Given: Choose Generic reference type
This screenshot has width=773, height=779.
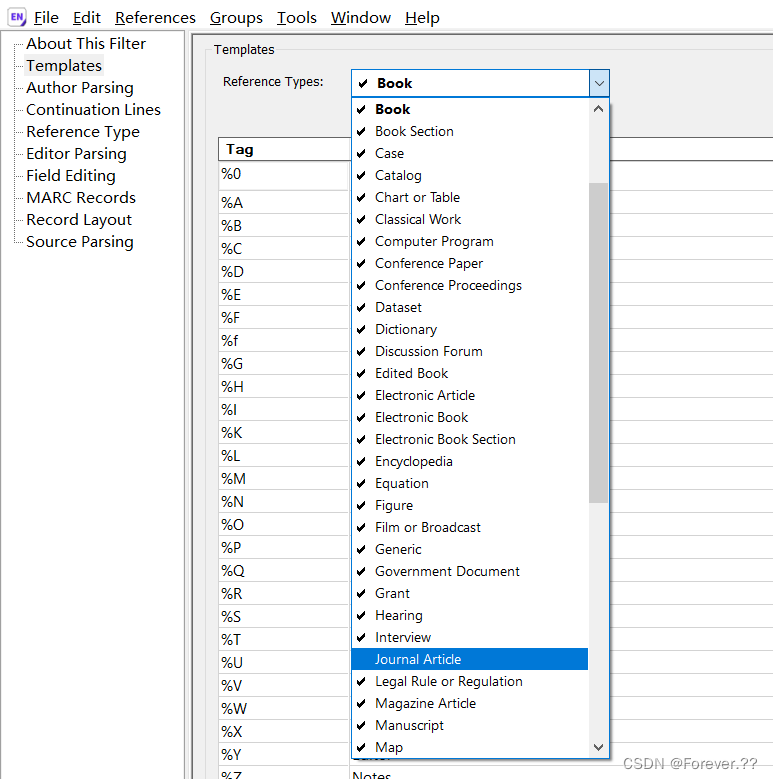Looking at the screenshot, I should (469, 549).
